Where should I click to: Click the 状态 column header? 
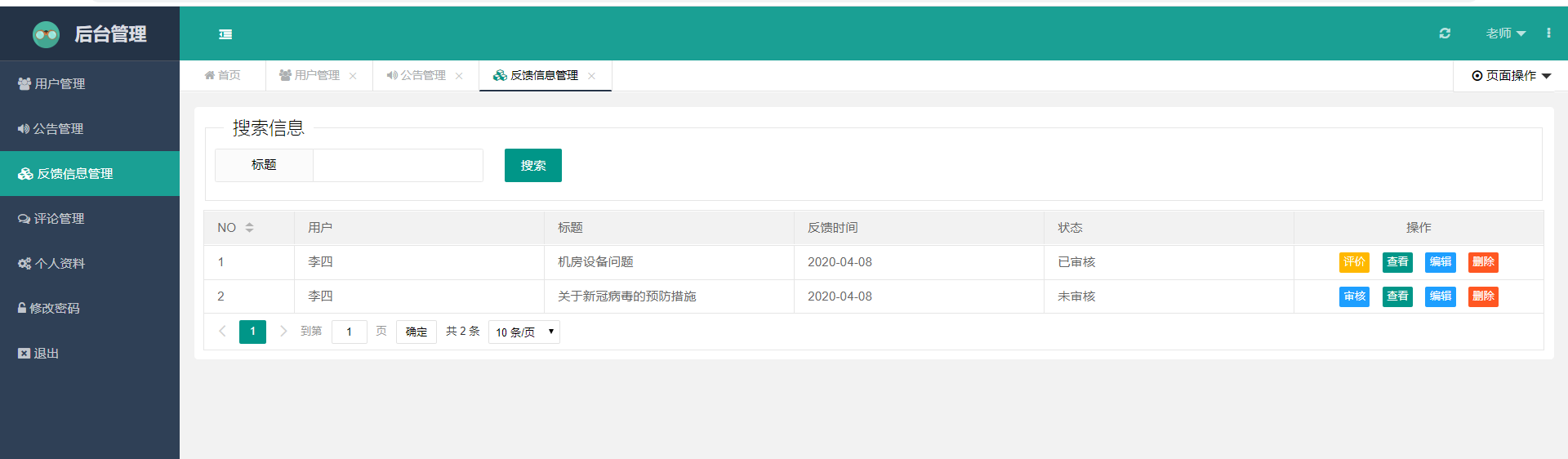tap(1169, 228)
